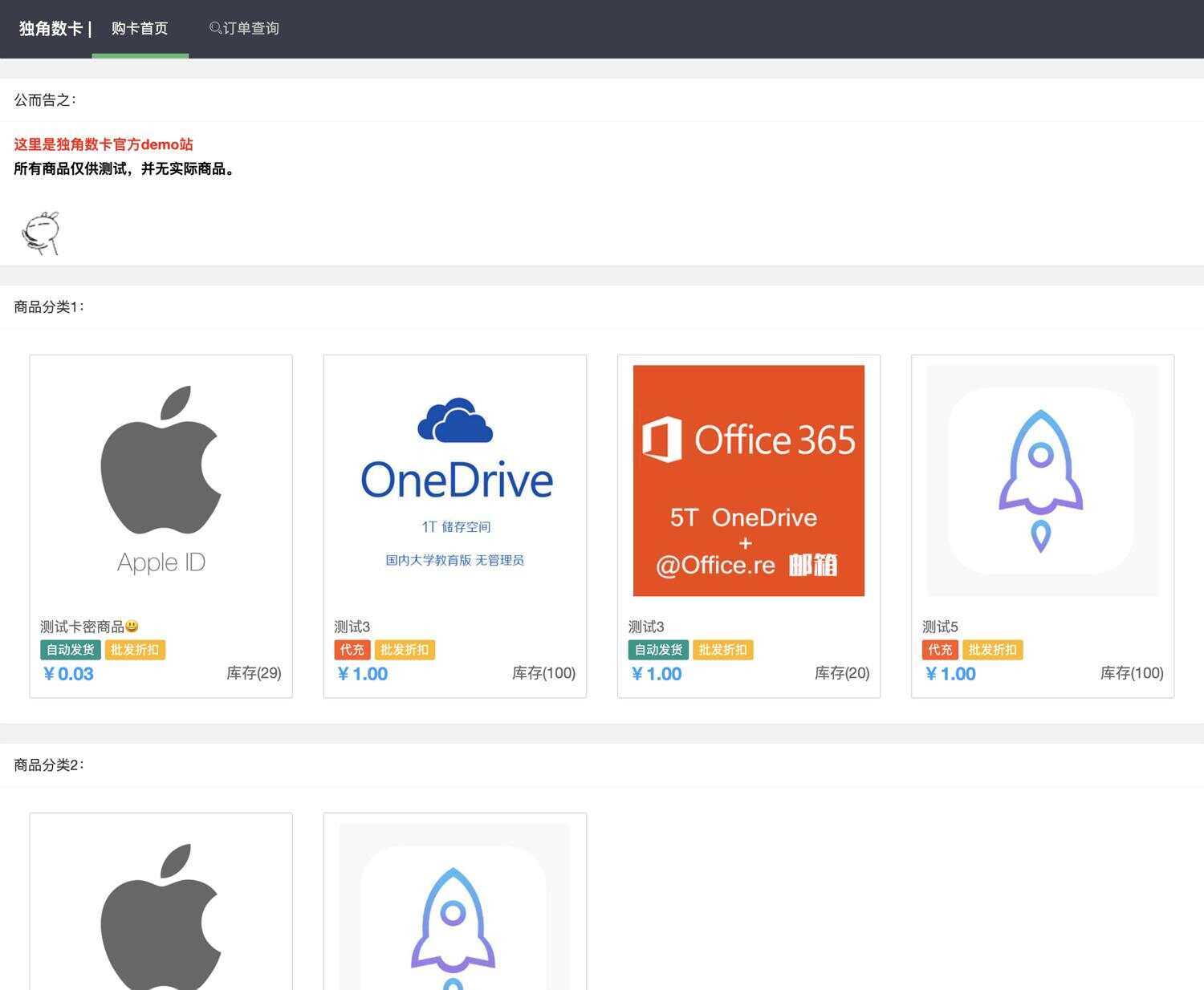Click the 库存(100) label on 测试3
Image resolution: width=1204 pixels, height=990 pixels.
coord(544,673)
